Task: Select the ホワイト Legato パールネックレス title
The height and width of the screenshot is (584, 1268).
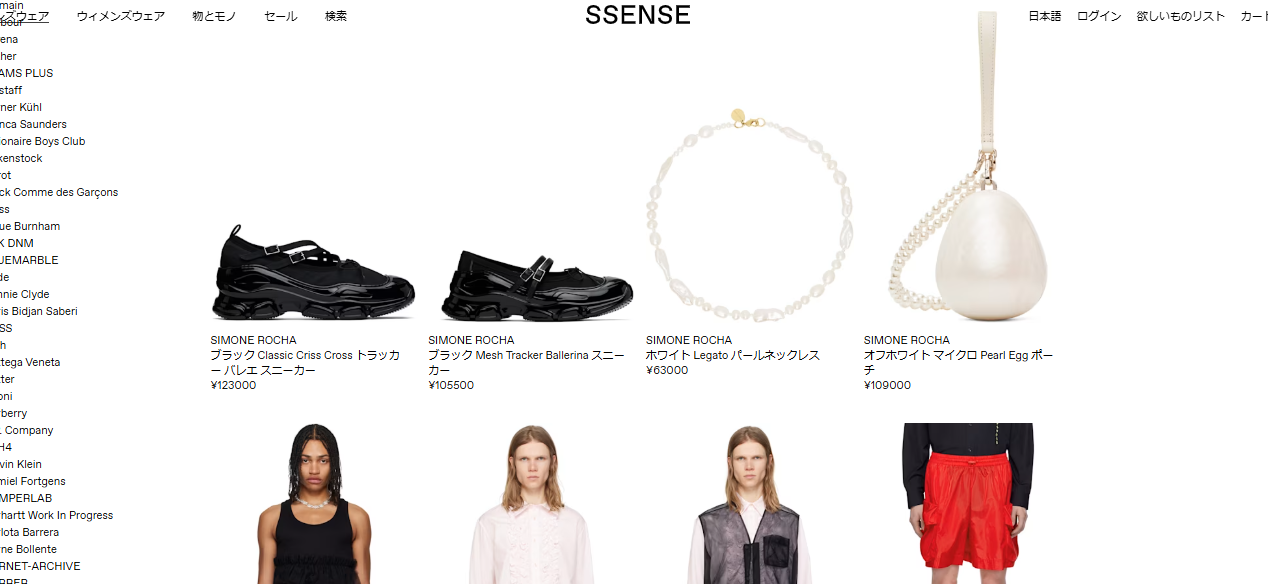Action: click(732, 355)
